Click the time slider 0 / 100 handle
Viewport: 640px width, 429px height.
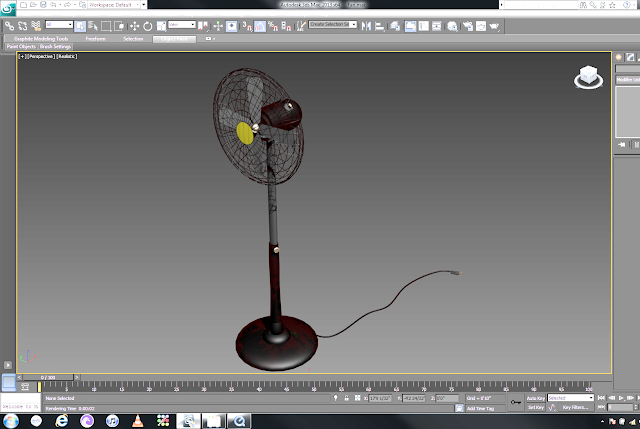coord(48,378)
